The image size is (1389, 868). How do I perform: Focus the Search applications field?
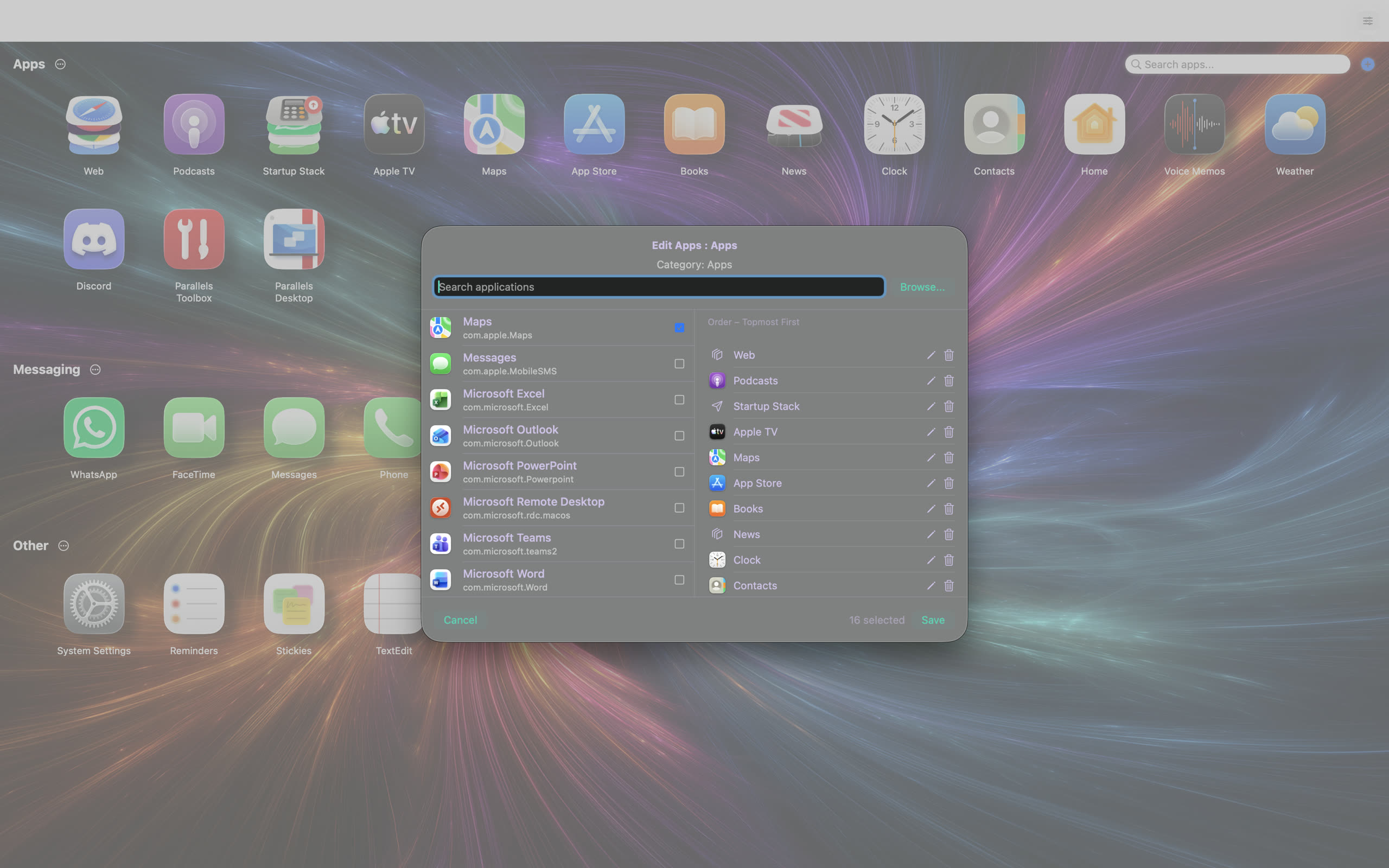pyautogui.click(x=658, y=287)
